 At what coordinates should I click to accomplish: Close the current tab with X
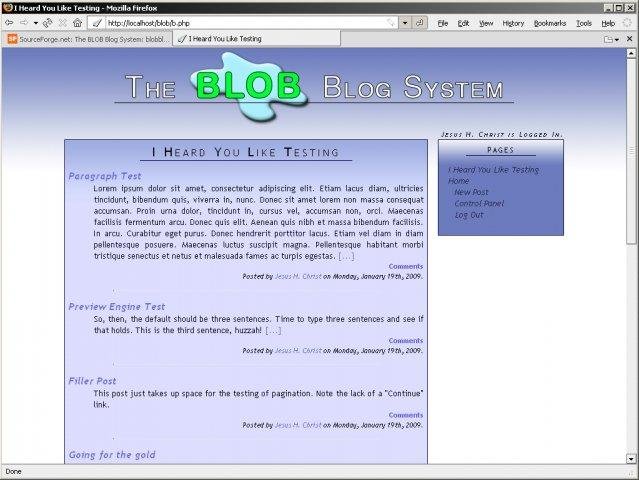tap(629, 39)
